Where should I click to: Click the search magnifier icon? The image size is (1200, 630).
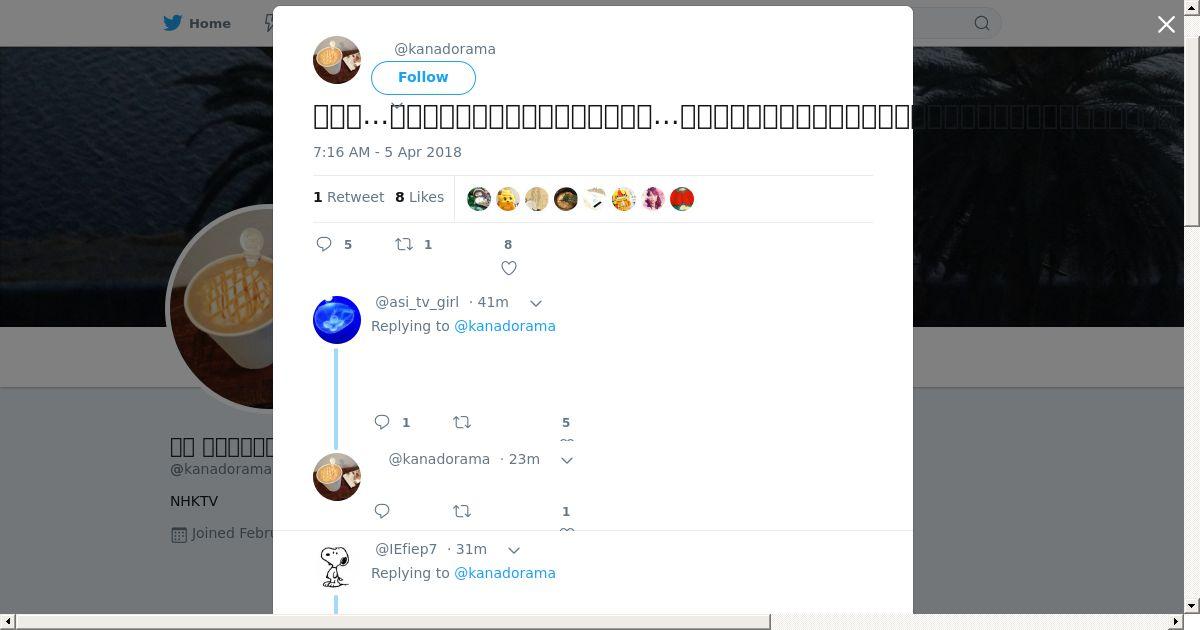pyautogui.click(x=982, y=23)
